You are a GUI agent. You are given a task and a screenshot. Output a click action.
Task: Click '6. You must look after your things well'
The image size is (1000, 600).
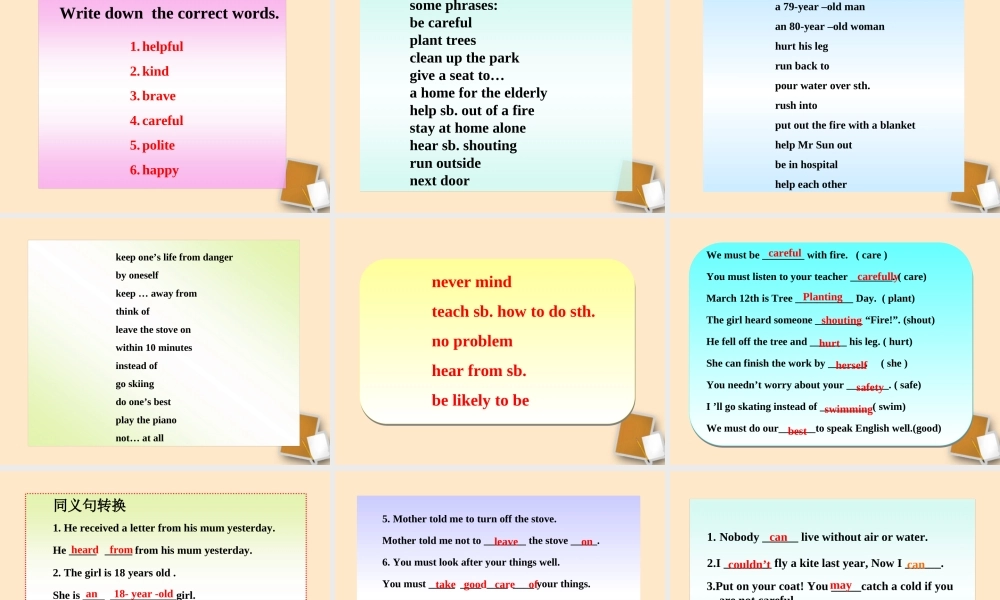(x=471, y=562)
